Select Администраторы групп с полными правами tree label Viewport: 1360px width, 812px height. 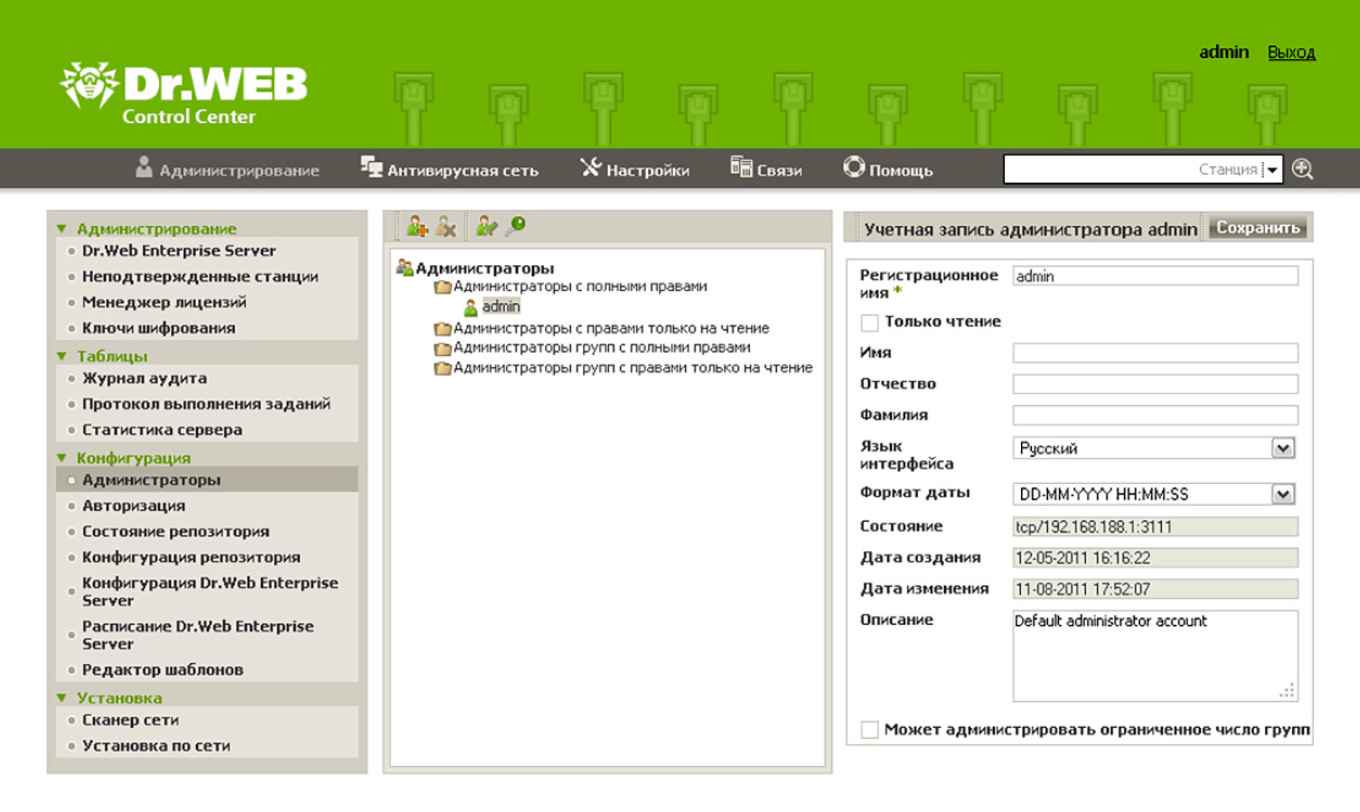click(x=602, y=348)
